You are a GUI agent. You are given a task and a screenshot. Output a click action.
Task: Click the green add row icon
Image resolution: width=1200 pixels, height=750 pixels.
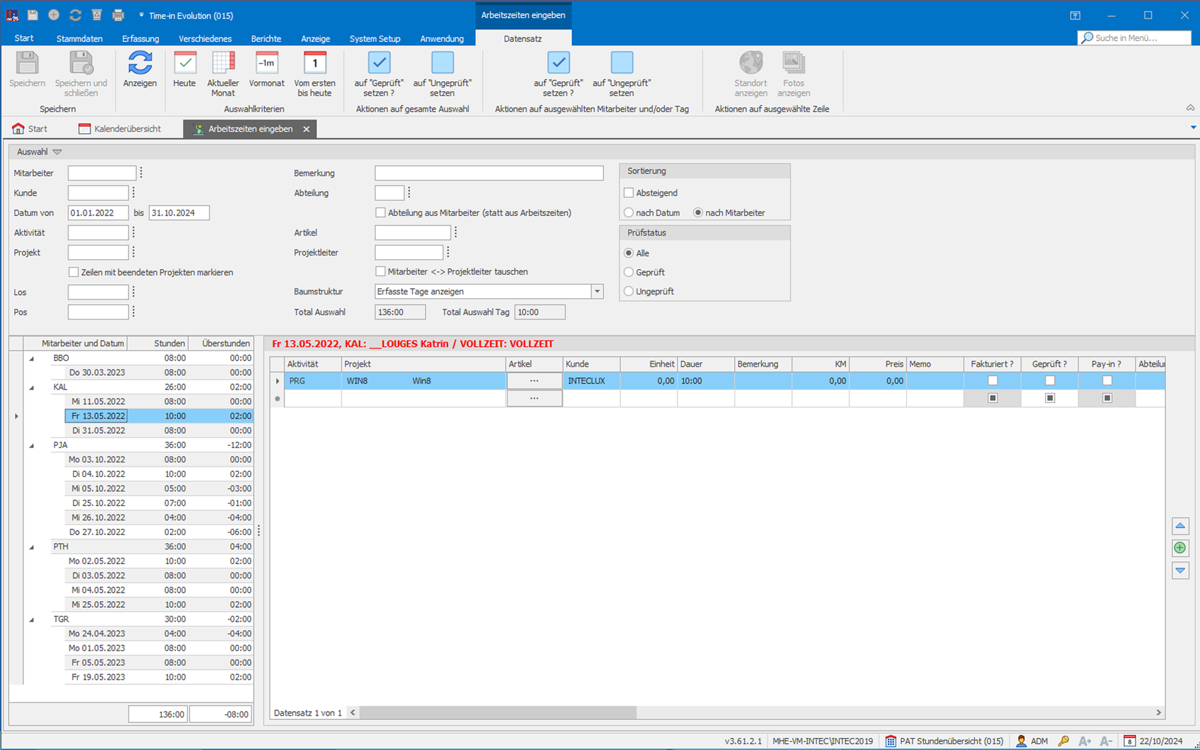1180,548
